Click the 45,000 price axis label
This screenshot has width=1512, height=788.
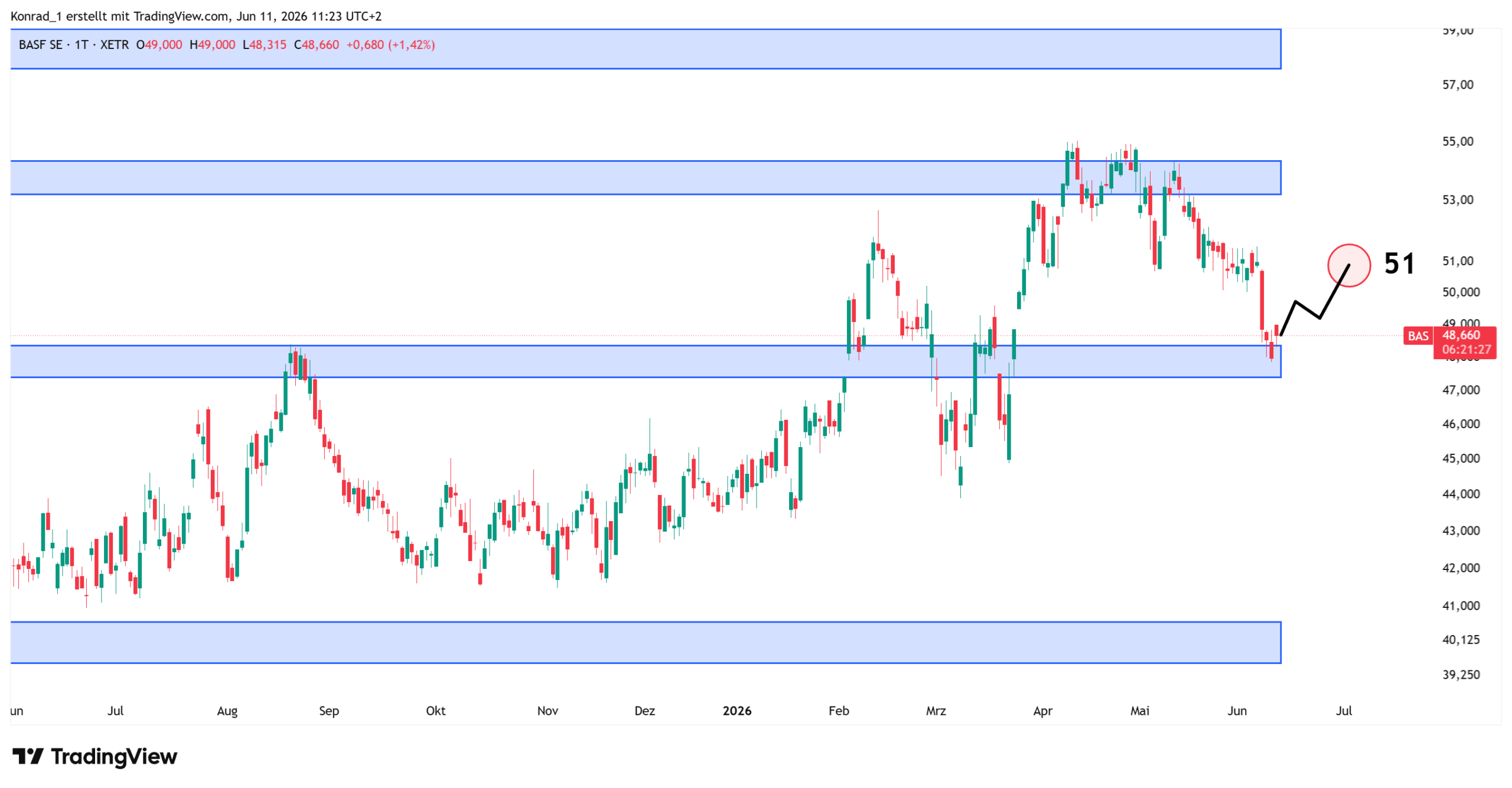coord(1461,458)
